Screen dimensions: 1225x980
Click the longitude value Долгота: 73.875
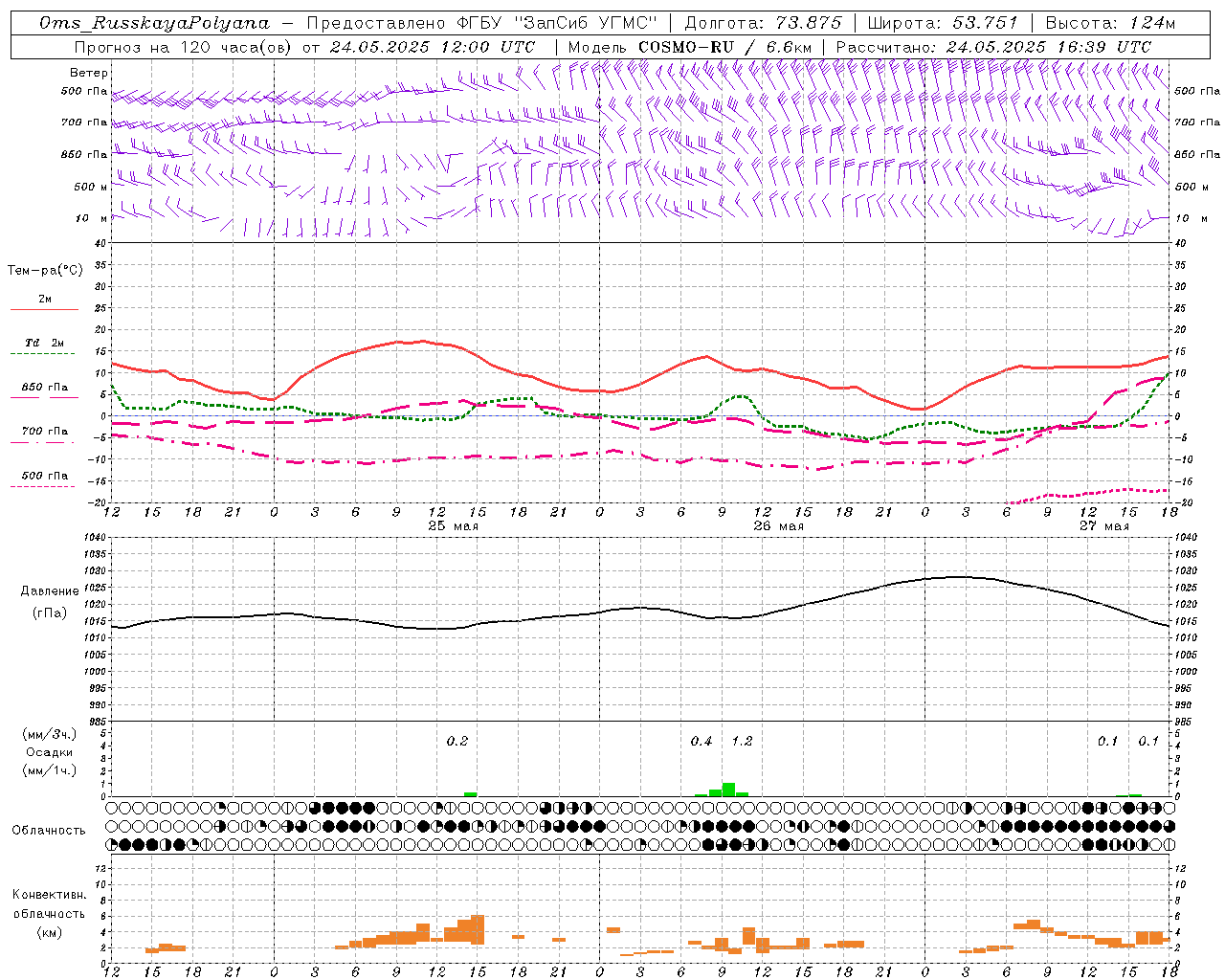coord(763,23)
